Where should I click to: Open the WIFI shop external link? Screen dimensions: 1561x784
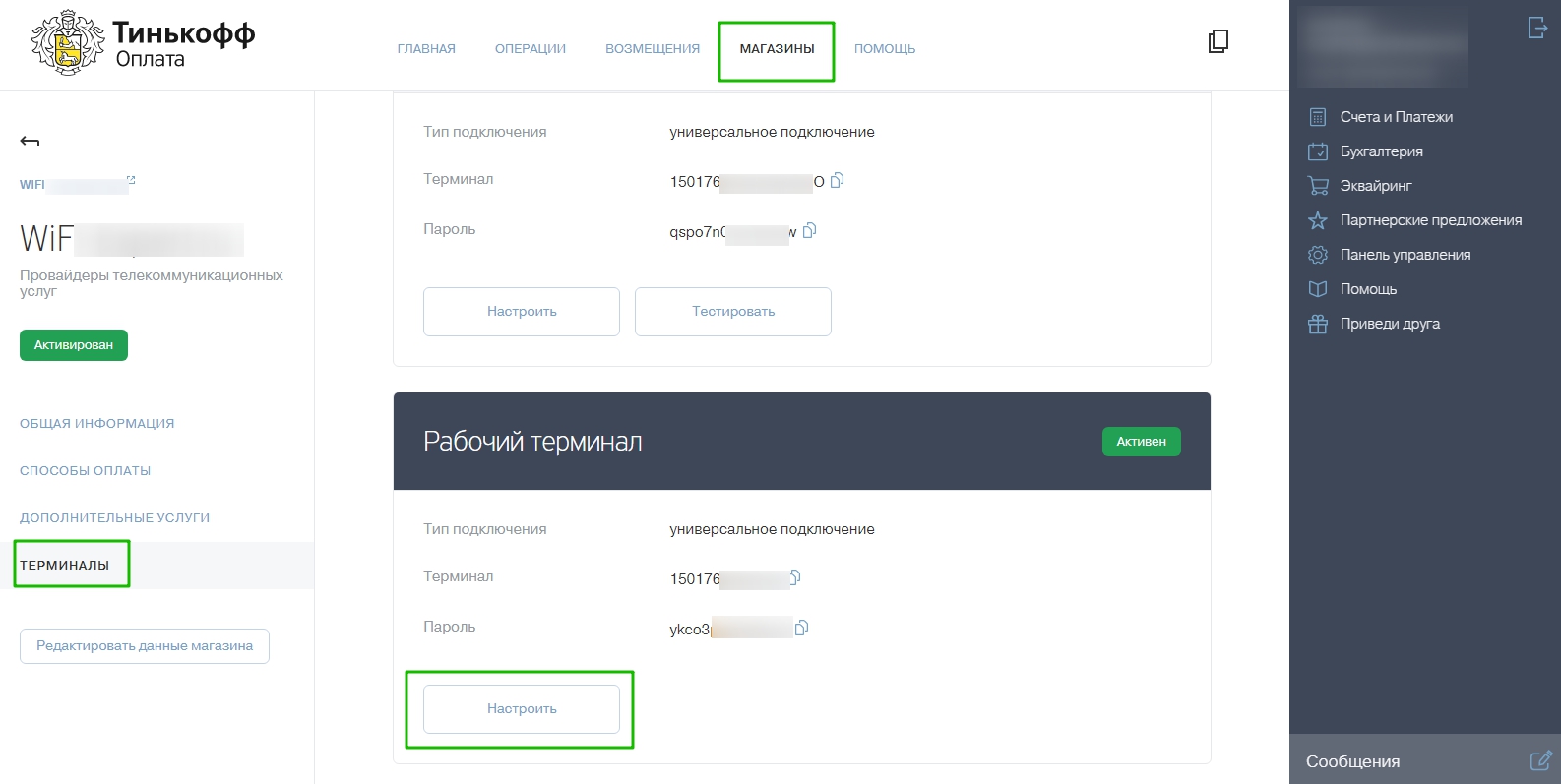tap(131, 180)
